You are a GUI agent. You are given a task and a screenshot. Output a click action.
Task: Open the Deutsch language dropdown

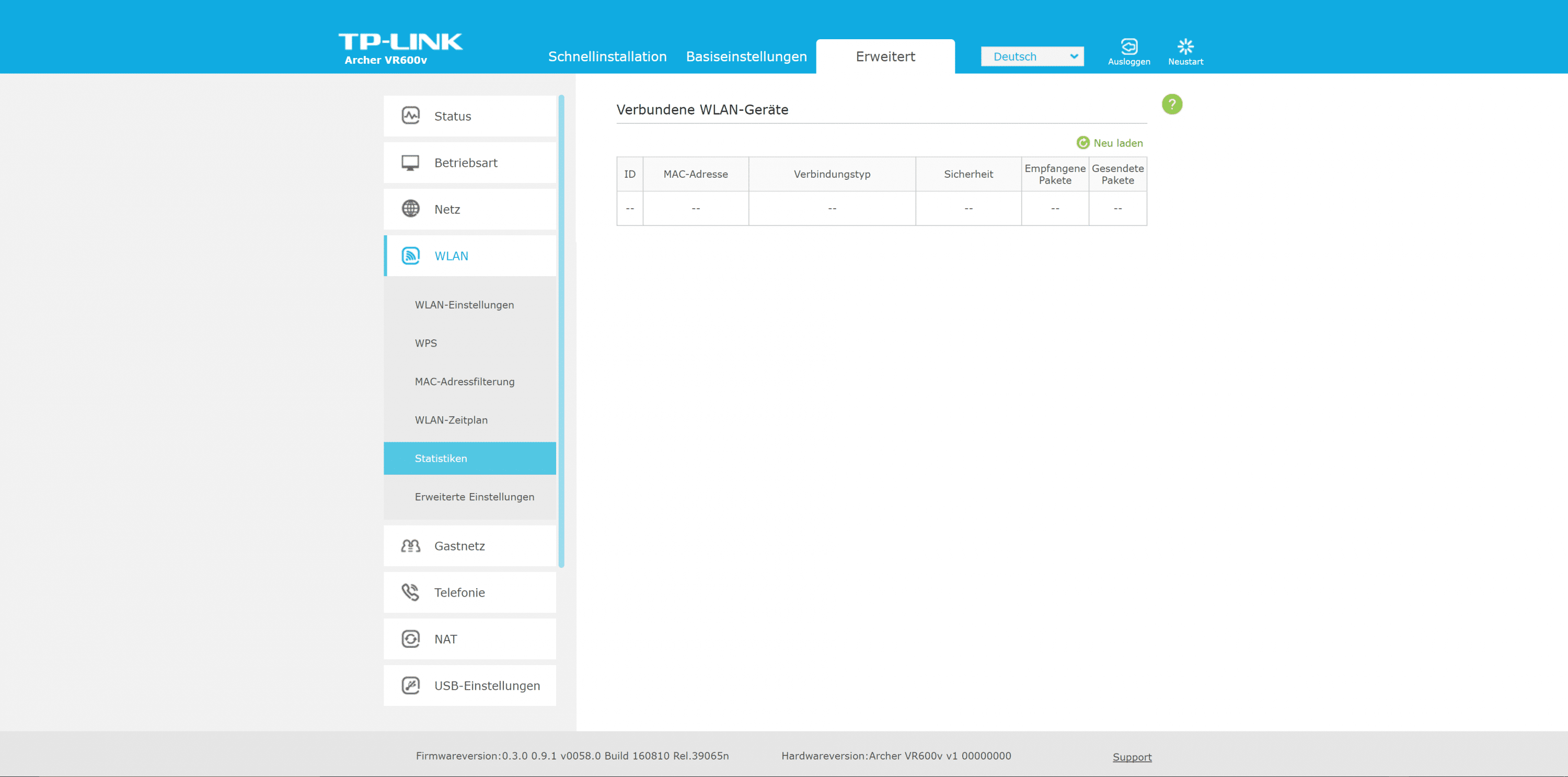tap(1032, 56)
